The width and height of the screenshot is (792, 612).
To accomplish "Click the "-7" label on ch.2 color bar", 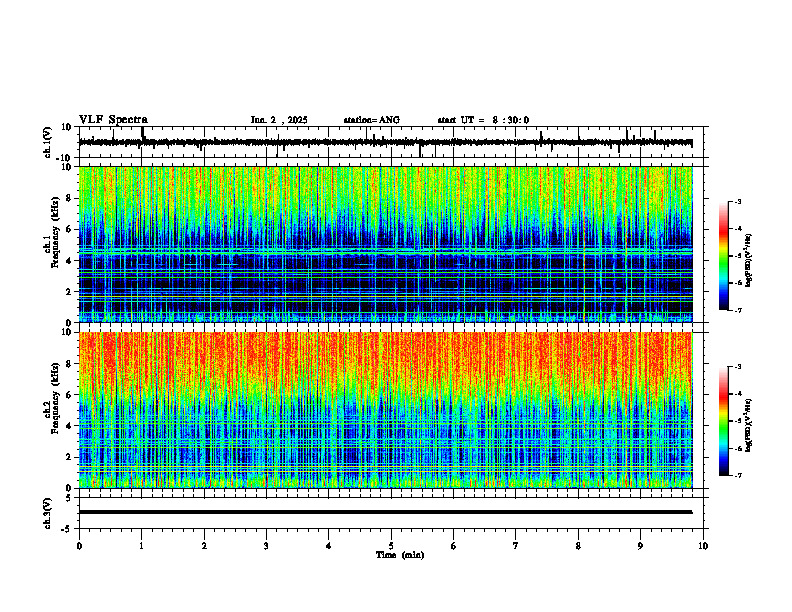I will click(738, 475).
